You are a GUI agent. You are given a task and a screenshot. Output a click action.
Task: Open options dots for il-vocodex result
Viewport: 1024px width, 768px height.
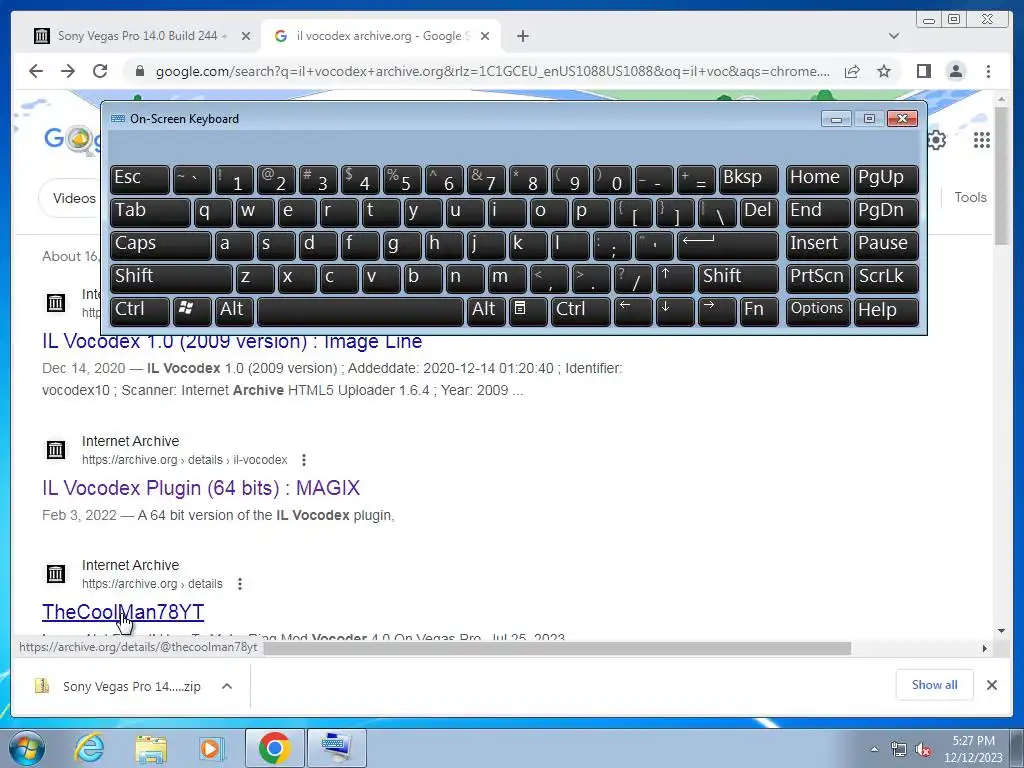tap(304, 460)
